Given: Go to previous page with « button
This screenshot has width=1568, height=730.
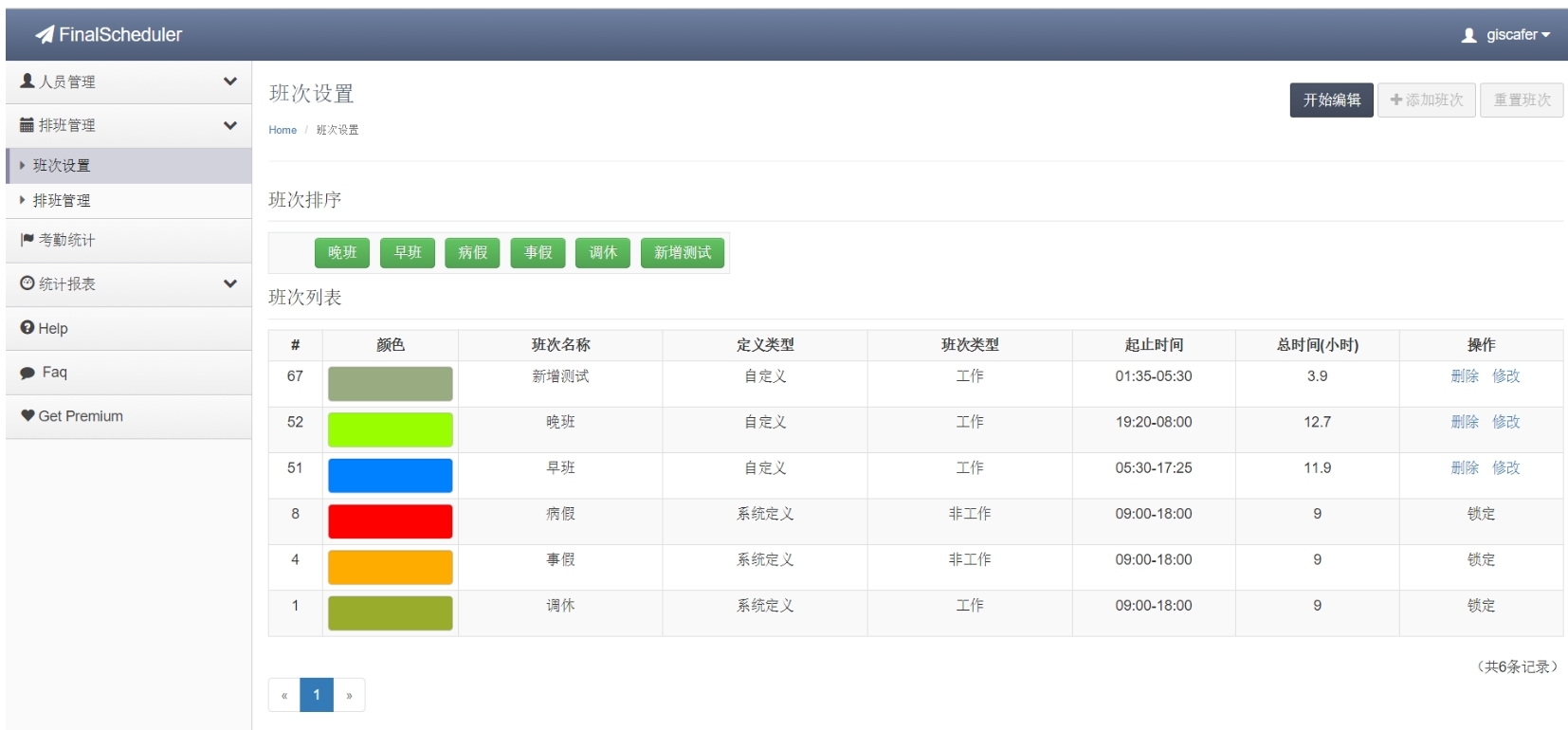Looking at the screenshot, I should click(x=284, y=695).
